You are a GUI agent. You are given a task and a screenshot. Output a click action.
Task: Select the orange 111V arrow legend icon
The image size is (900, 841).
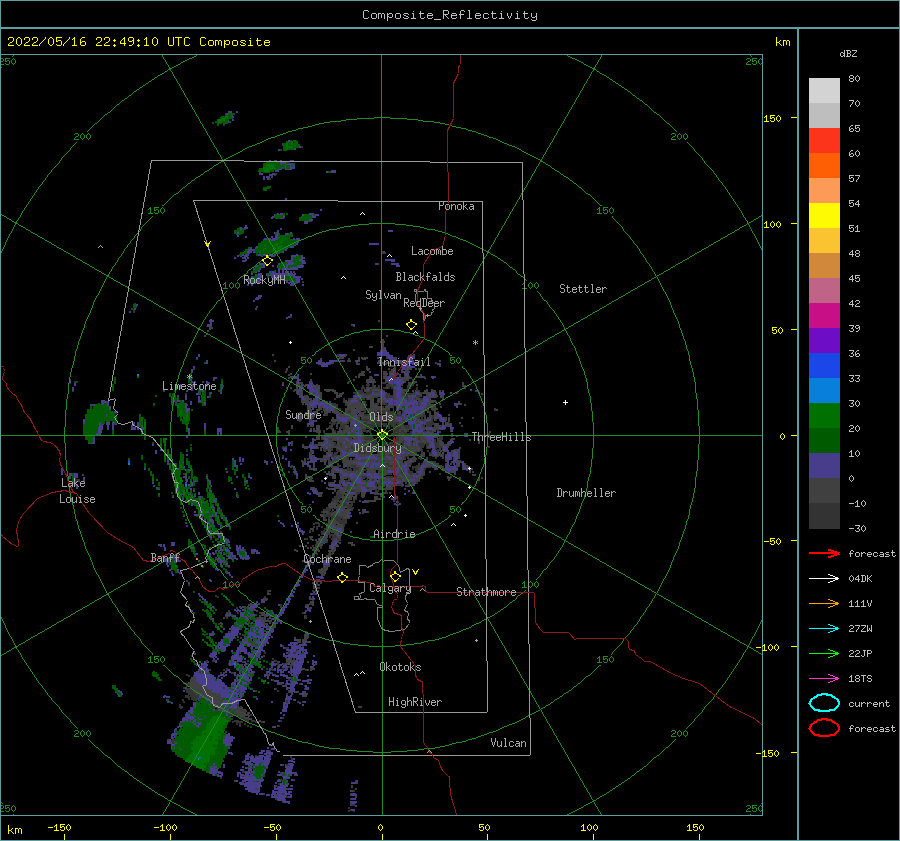(x=824, y=603)
